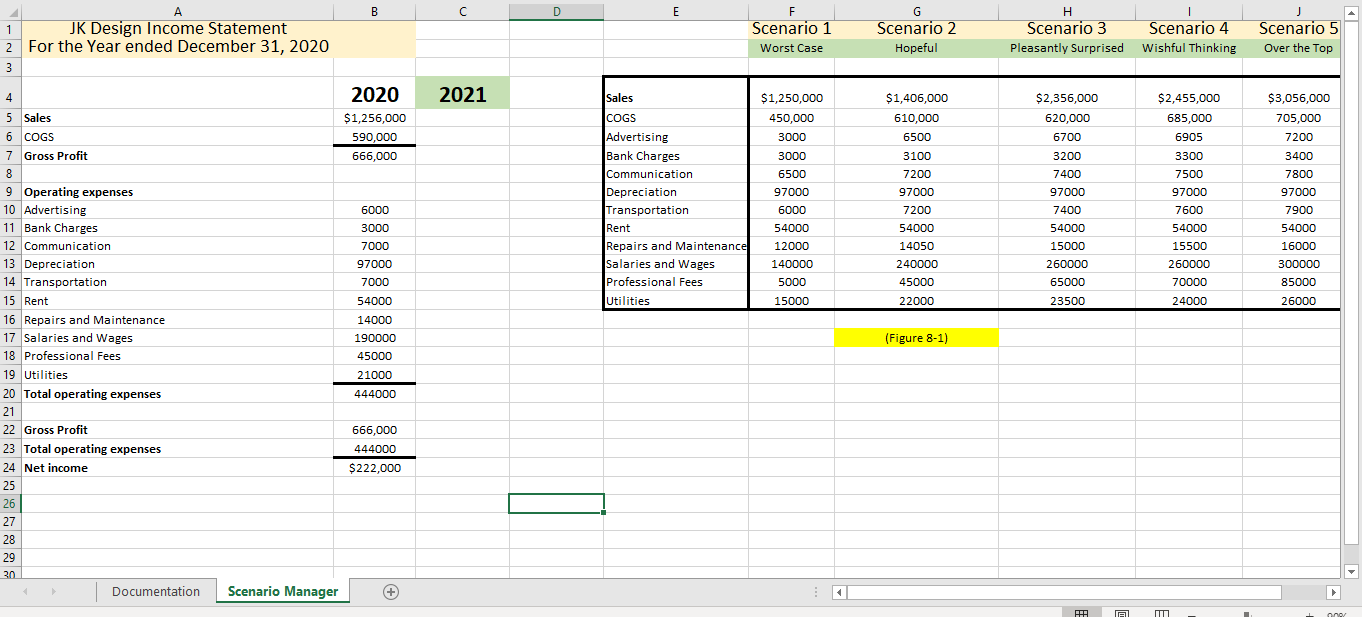Switch to the Documentation sheet tab

156,591
